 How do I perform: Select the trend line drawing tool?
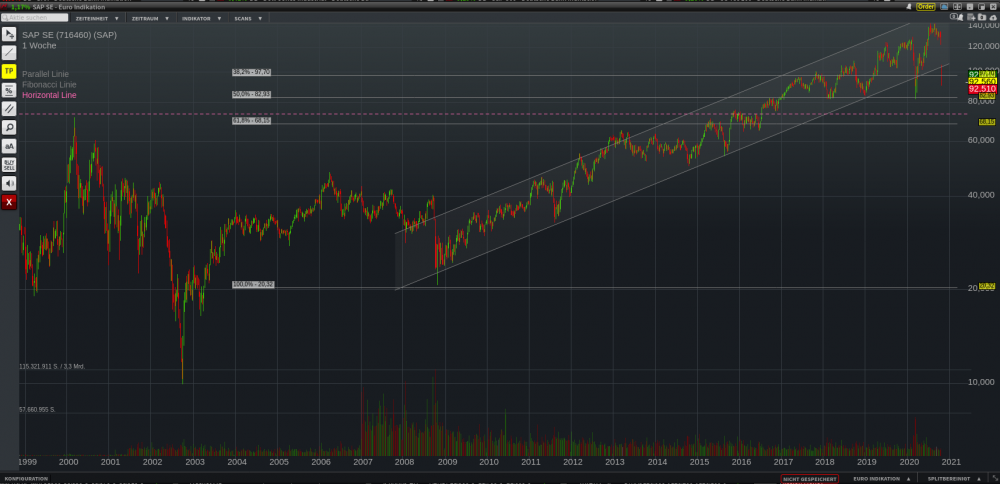(9, 52)
